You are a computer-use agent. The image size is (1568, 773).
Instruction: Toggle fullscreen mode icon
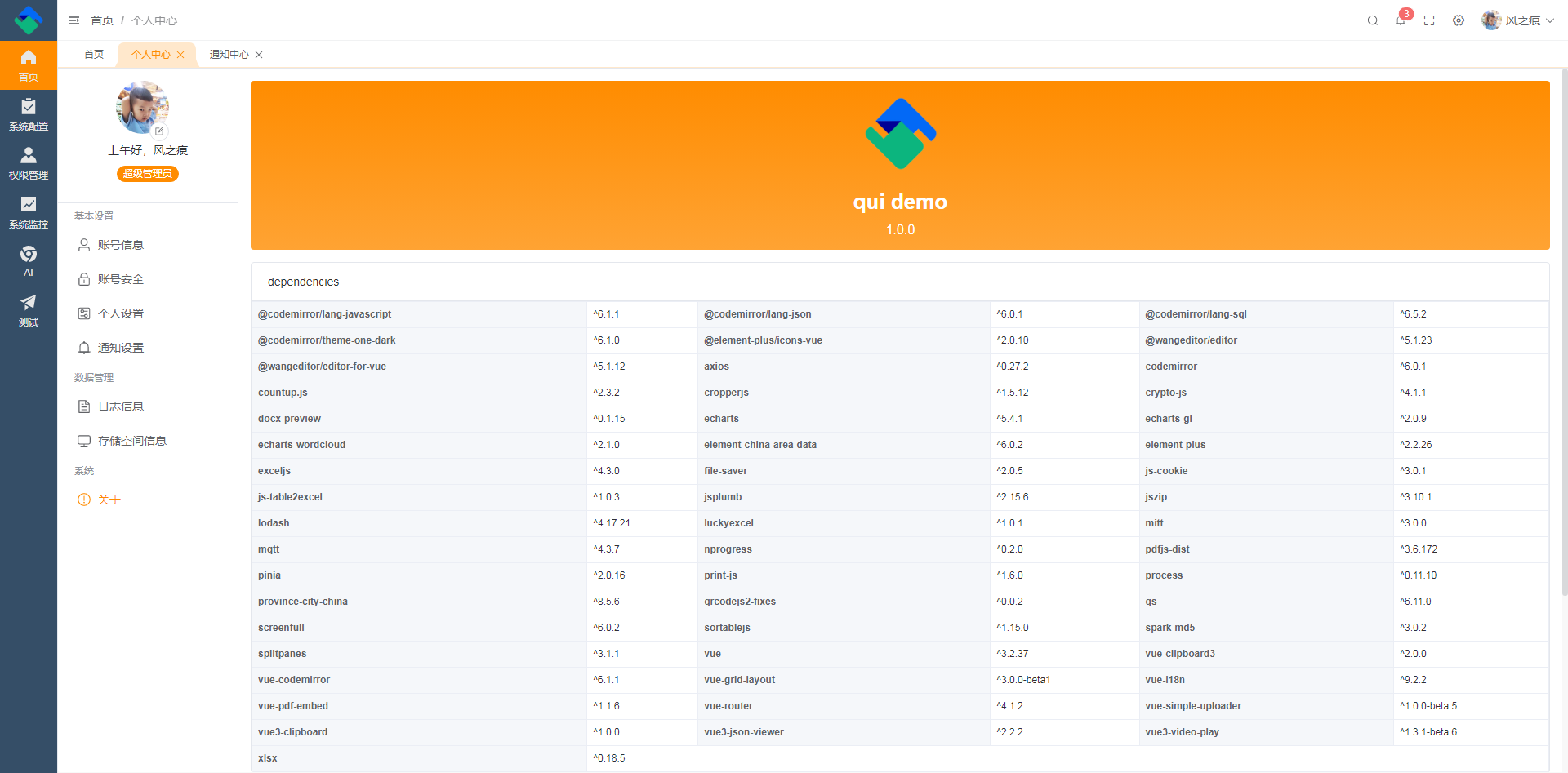coord(1429,20)
